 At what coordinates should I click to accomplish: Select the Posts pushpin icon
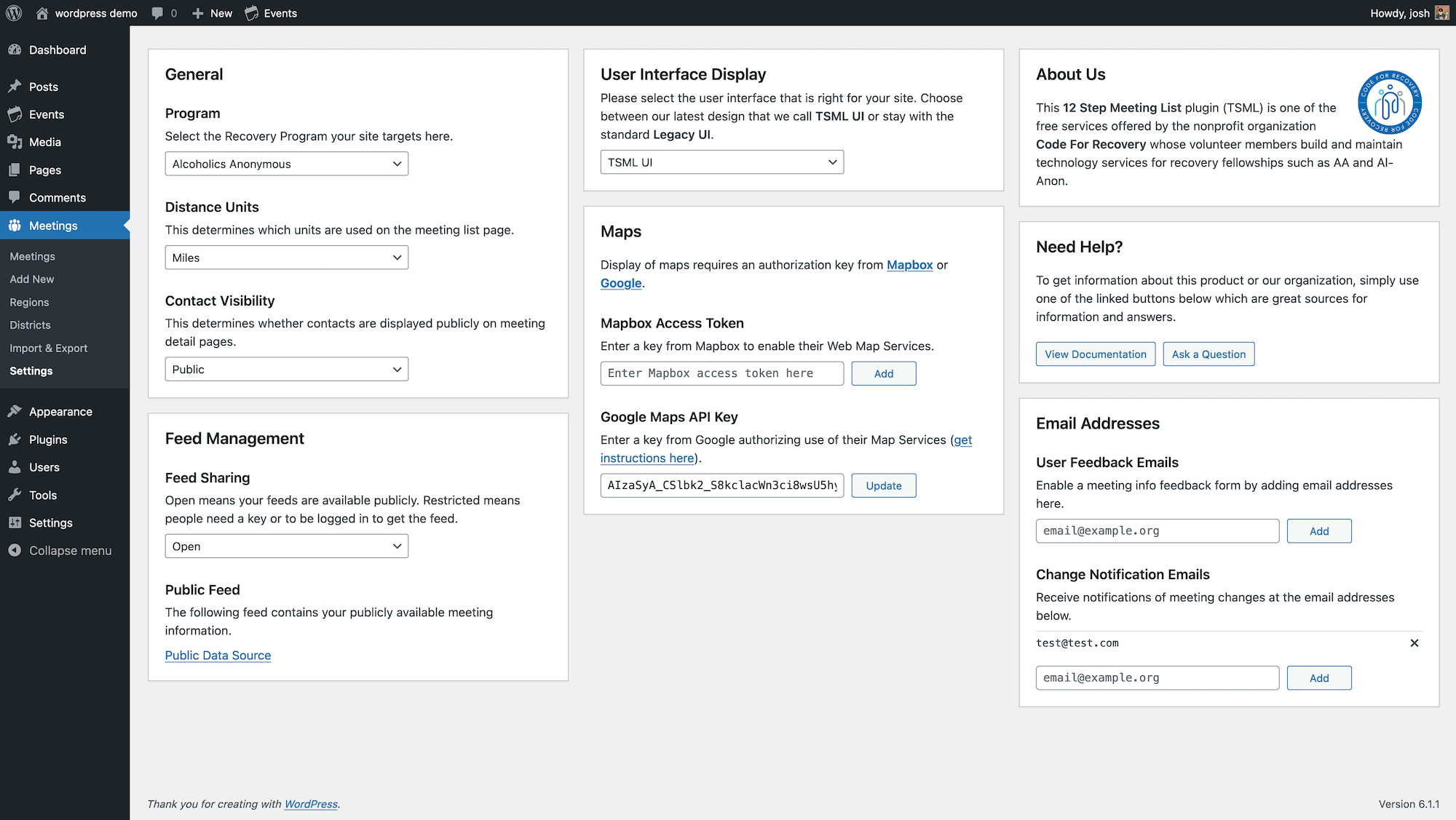(16, 87)
